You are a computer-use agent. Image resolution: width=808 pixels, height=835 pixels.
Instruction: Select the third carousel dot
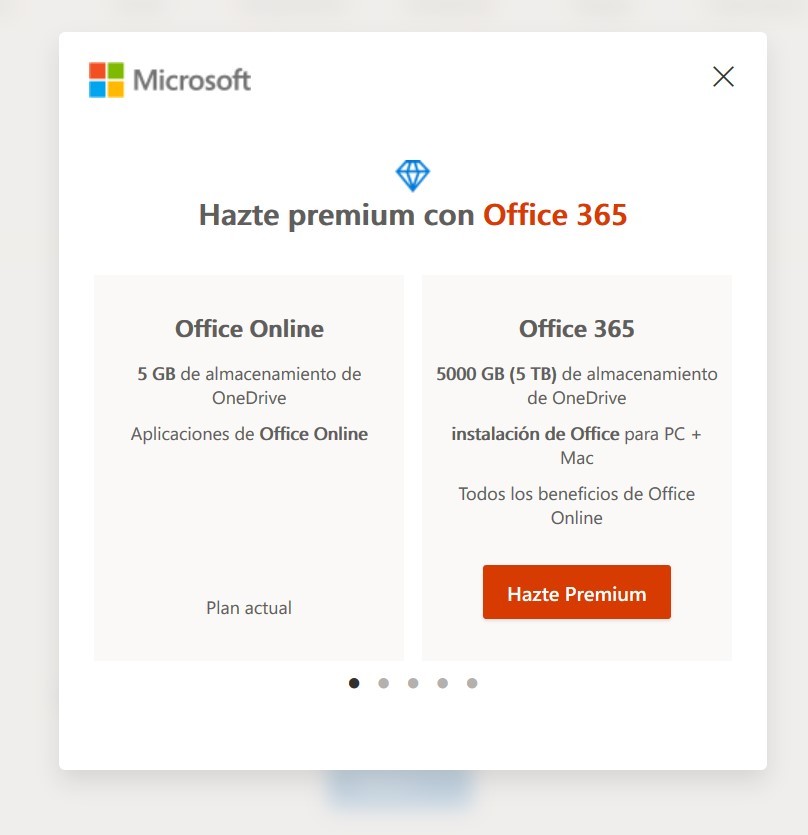(x=413, y=683)
